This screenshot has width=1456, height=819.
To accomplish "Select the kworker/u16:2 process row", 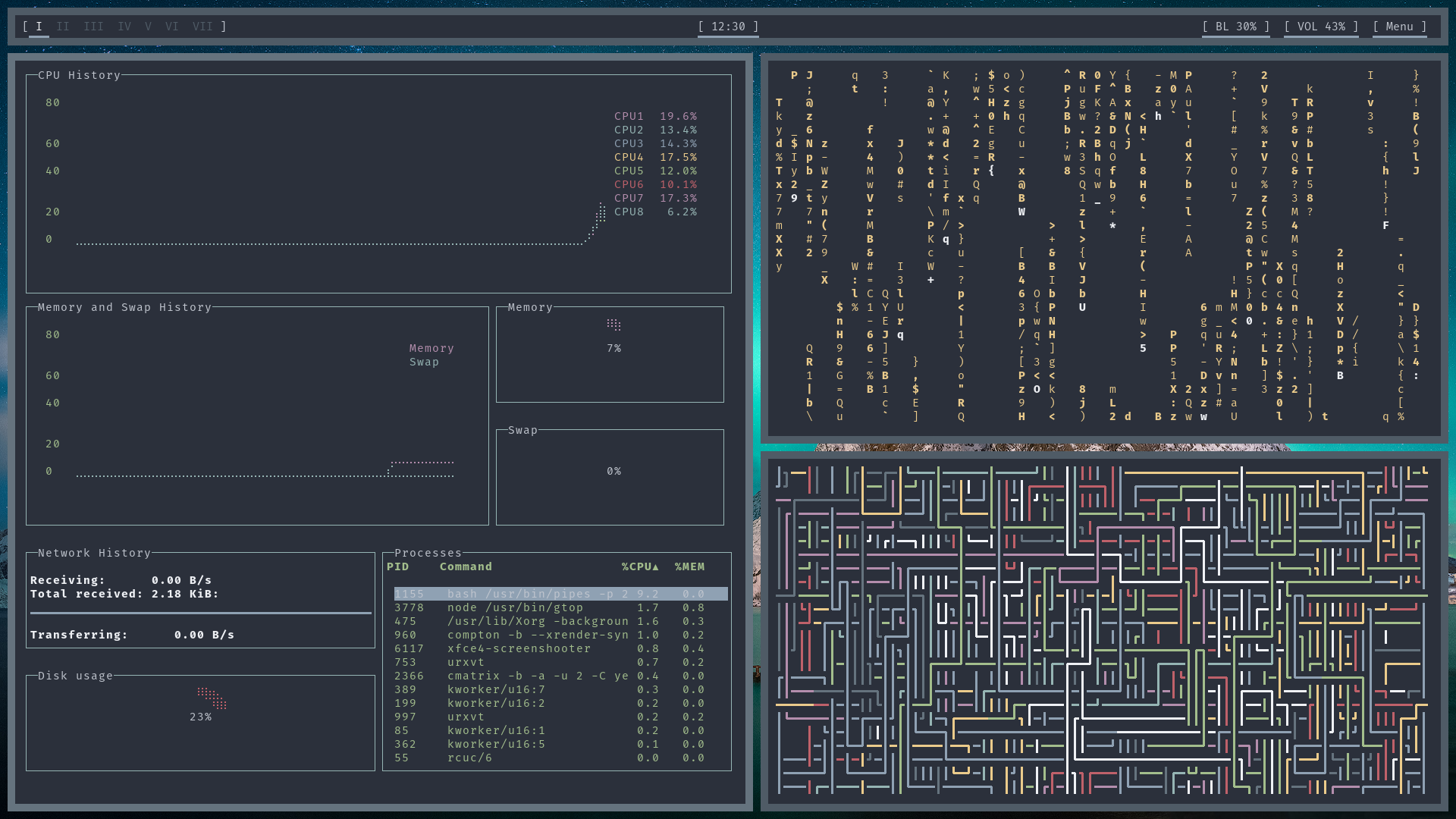I will pyautogui.click(x=560, y=703).
